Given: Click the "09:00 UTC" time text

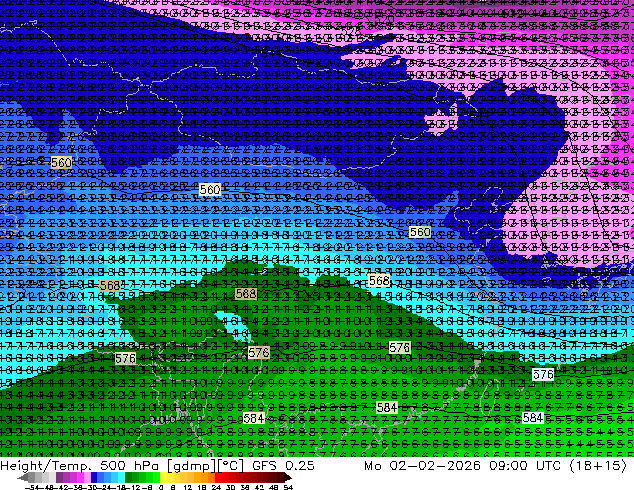Looking at the screenshot, I should [525, 466].
